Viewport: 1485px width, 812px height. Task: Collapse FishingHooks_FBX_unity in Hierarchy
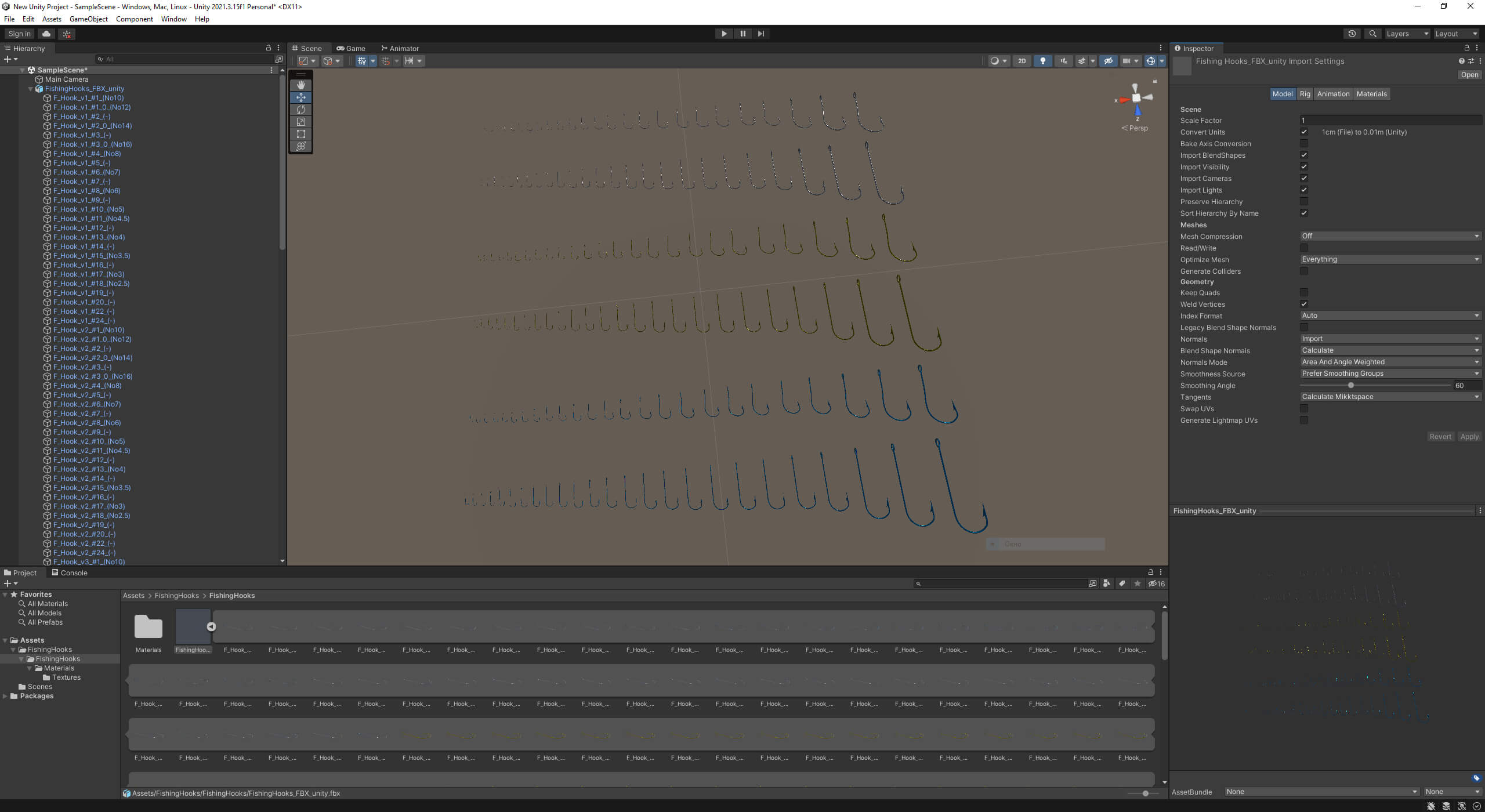pos(30,89)
